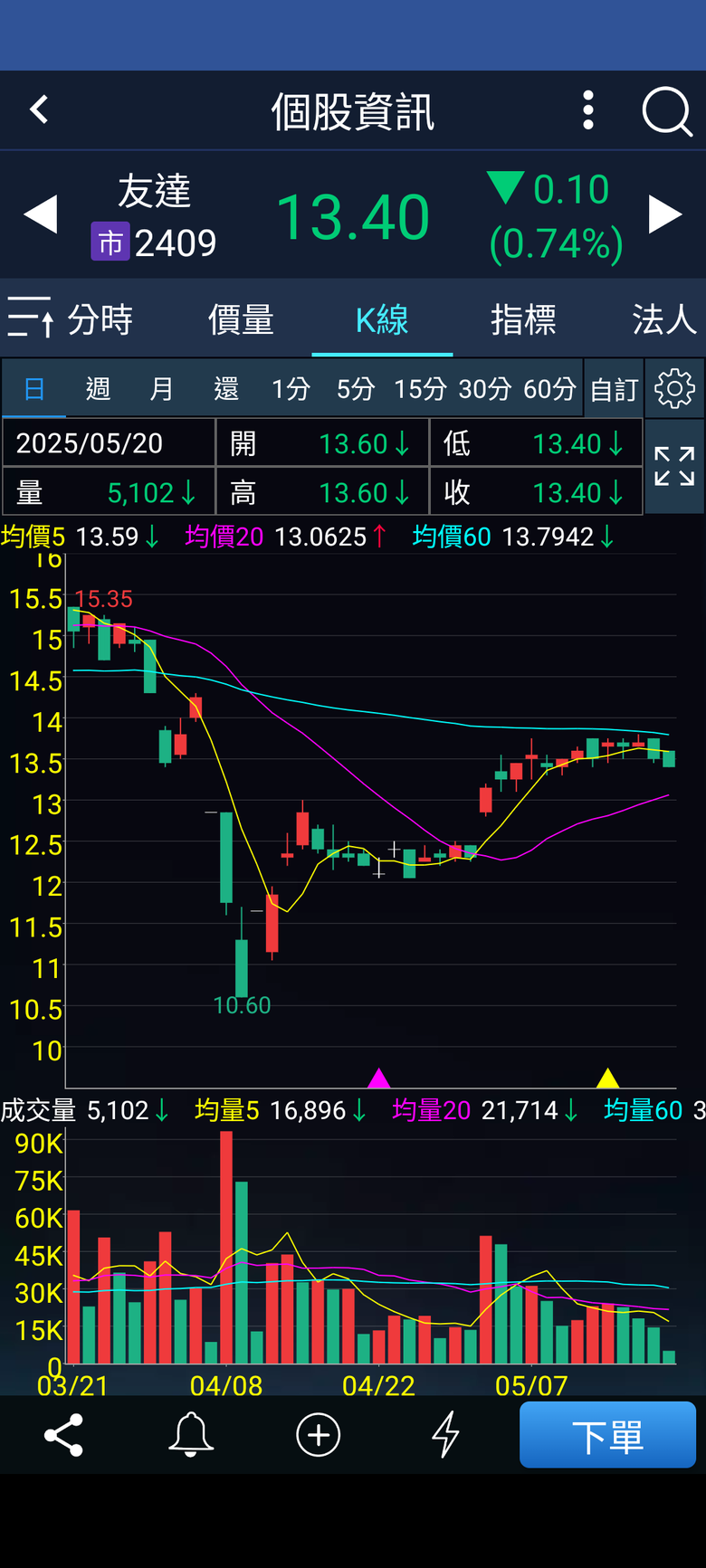706x1568 pixels.
Task: Tap the date 2025/05/20 cell
Action: 109,442
